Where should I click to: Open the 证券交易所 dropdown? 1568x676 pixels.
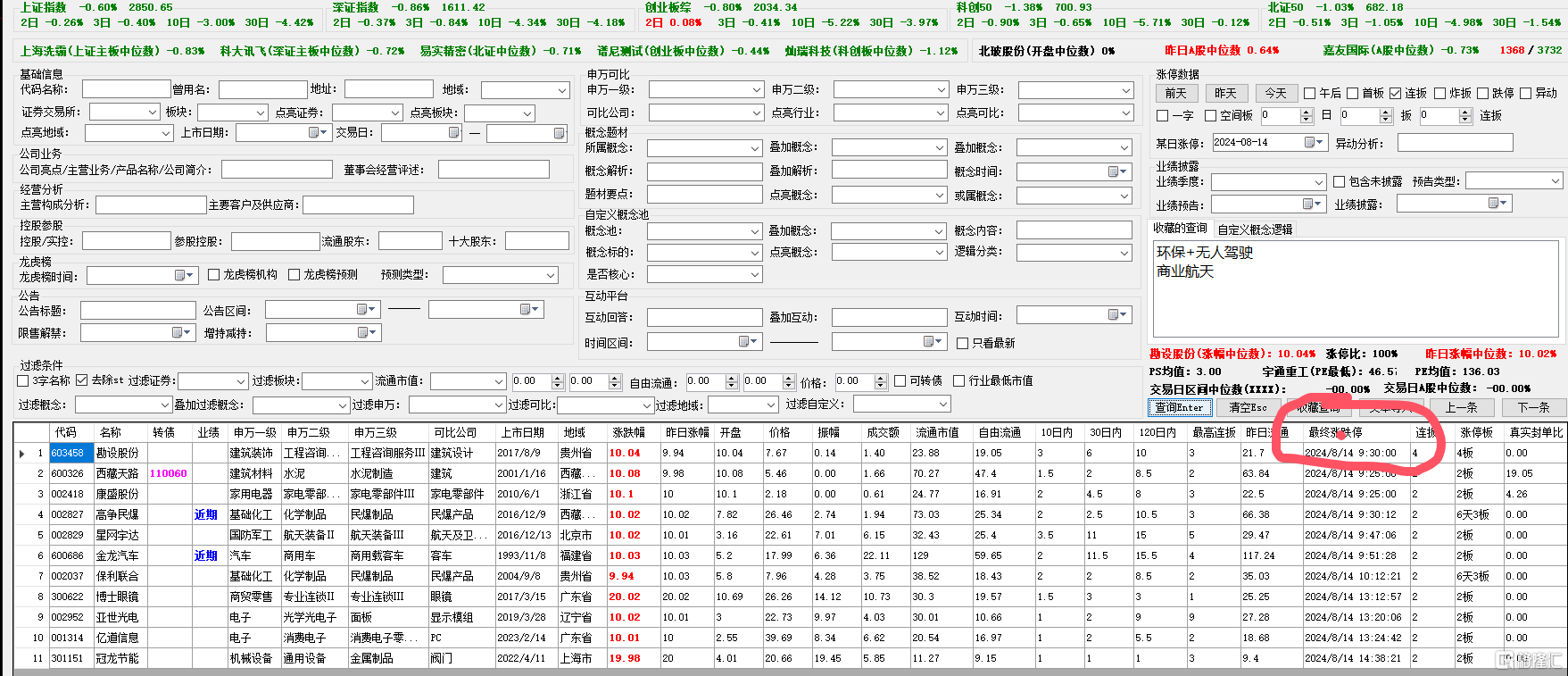pos(152,112)
